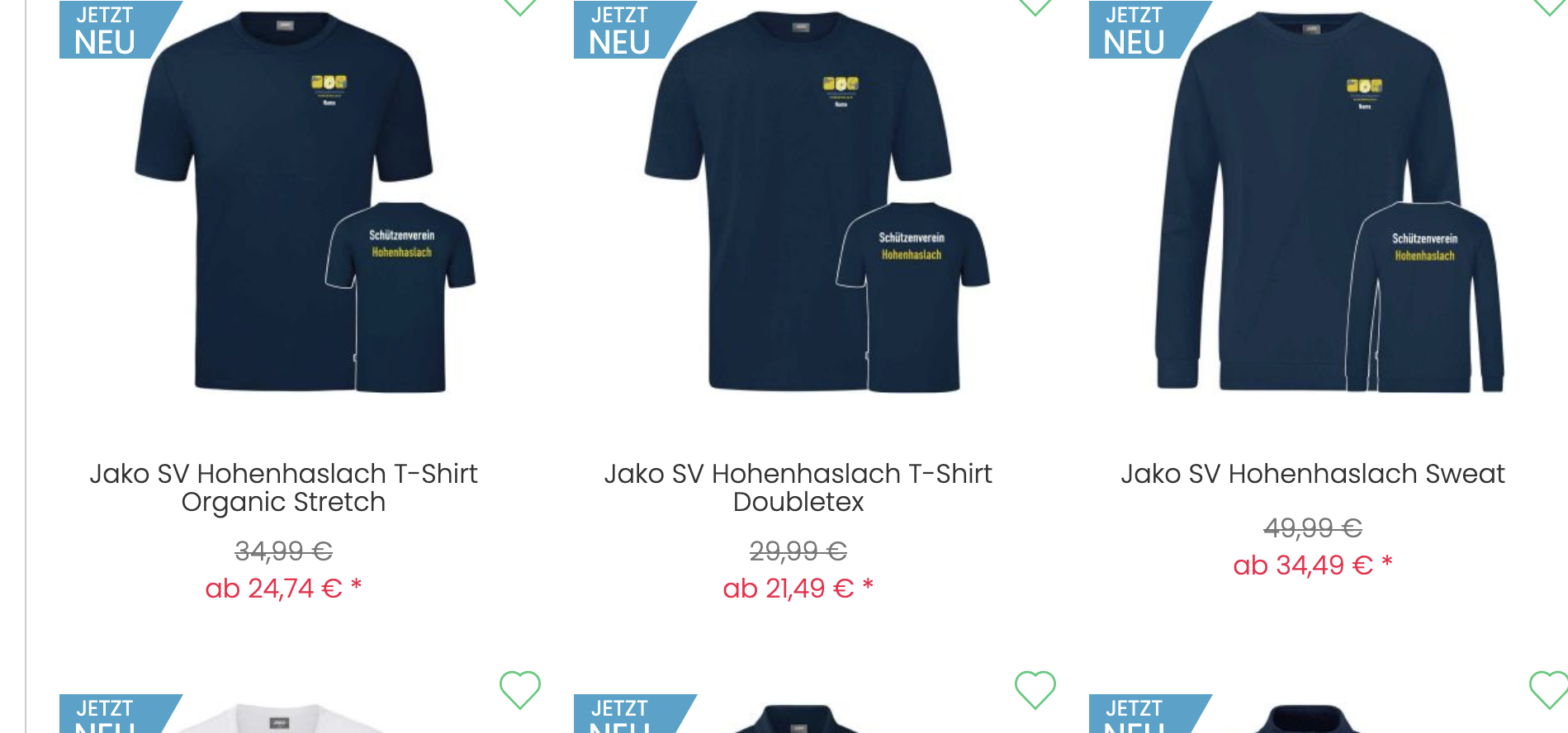This screenshot has width=1568, height=733.
Task: Click price ab 34,49 € text
Action: (x=1313, y=565)
